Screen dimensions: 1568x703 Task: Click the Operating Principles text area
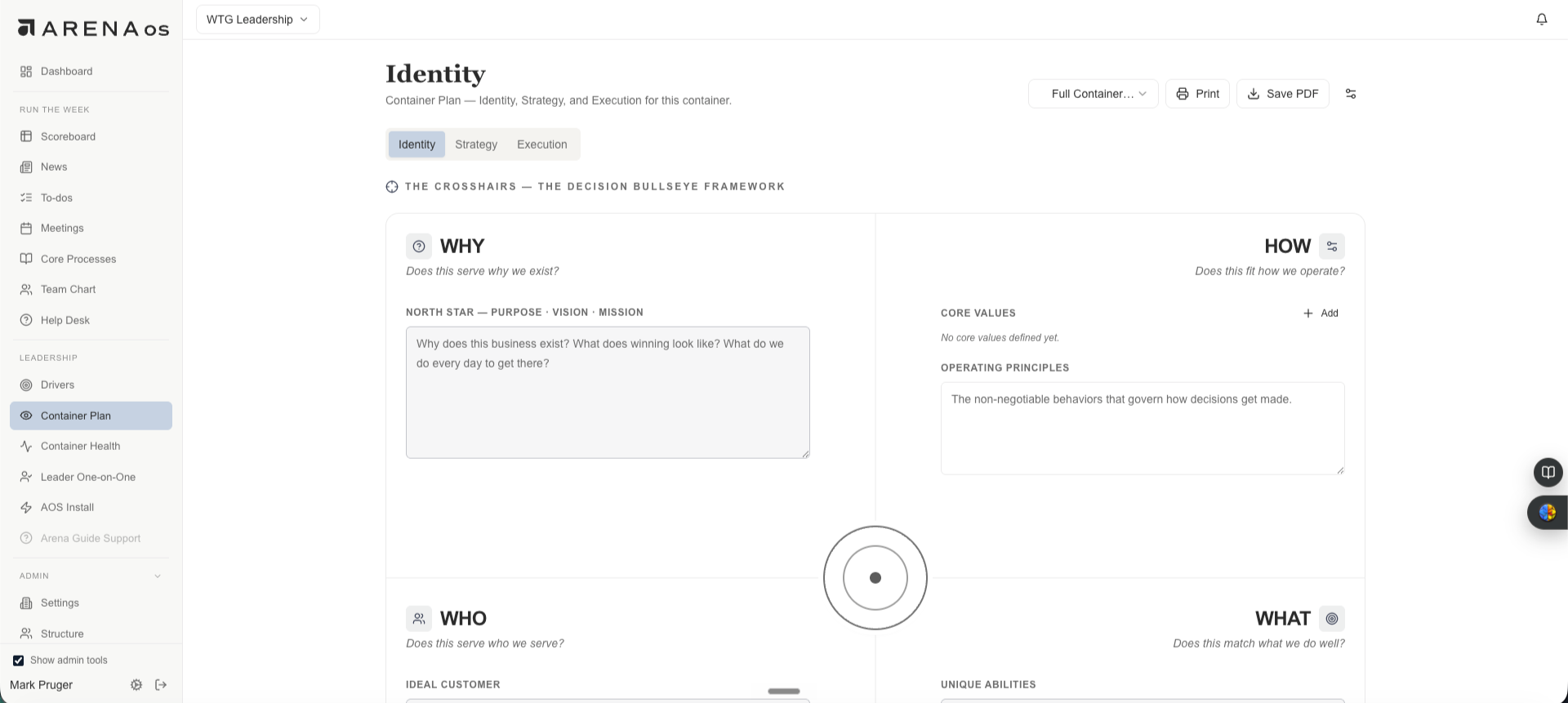click(x=1143, y=429)
